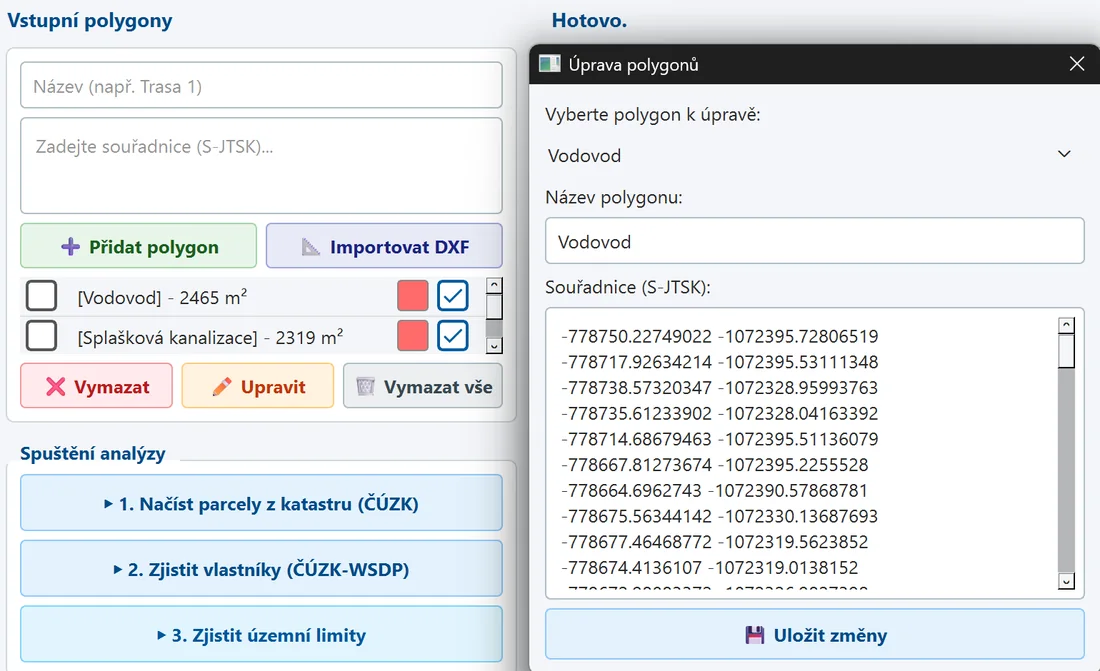Tick the selection checkbox for Vodovod row
Viewport: 1100px width, 671px height.
tap(41, 295)
